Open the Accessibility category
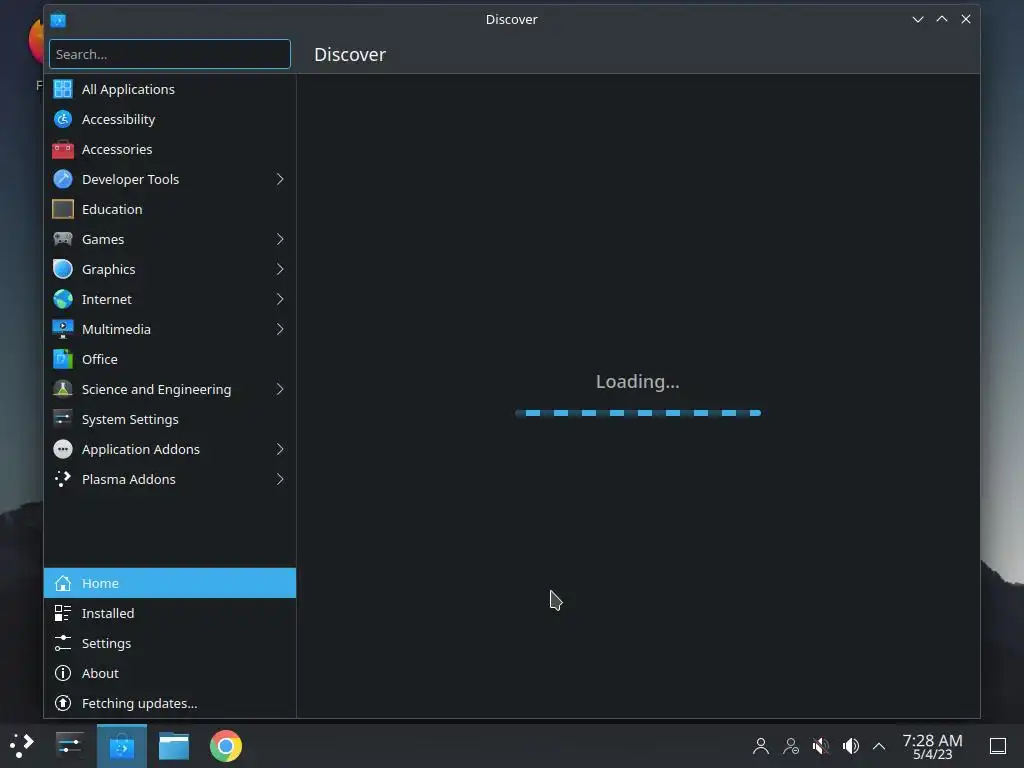Viewport: 1024px width, 768px height. click(170, 119)
